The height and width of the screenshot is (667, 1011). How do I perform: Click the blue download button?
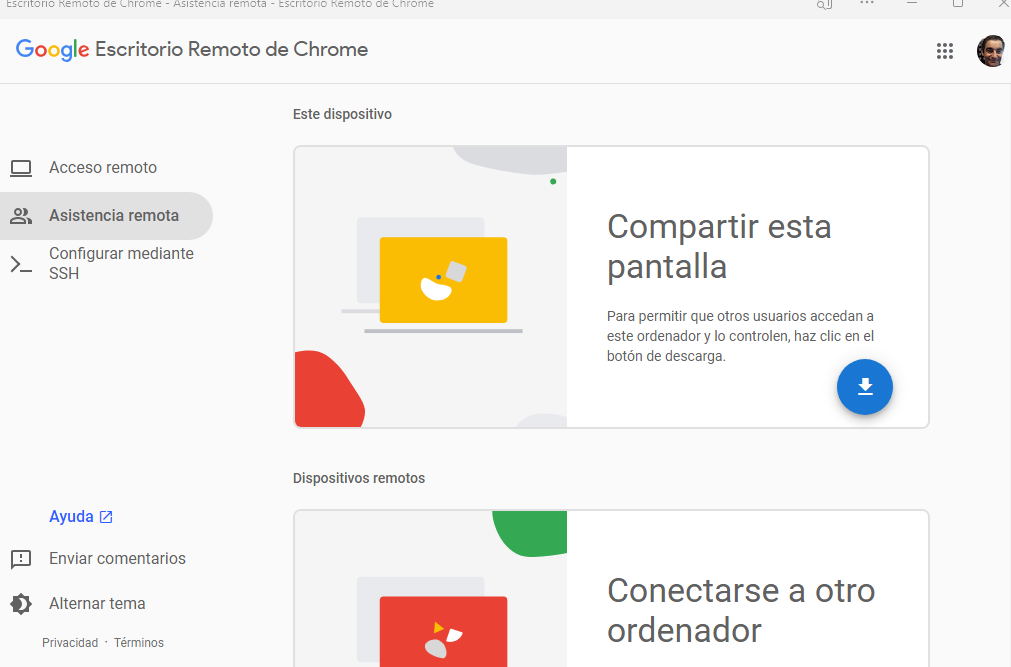point(864,387)
